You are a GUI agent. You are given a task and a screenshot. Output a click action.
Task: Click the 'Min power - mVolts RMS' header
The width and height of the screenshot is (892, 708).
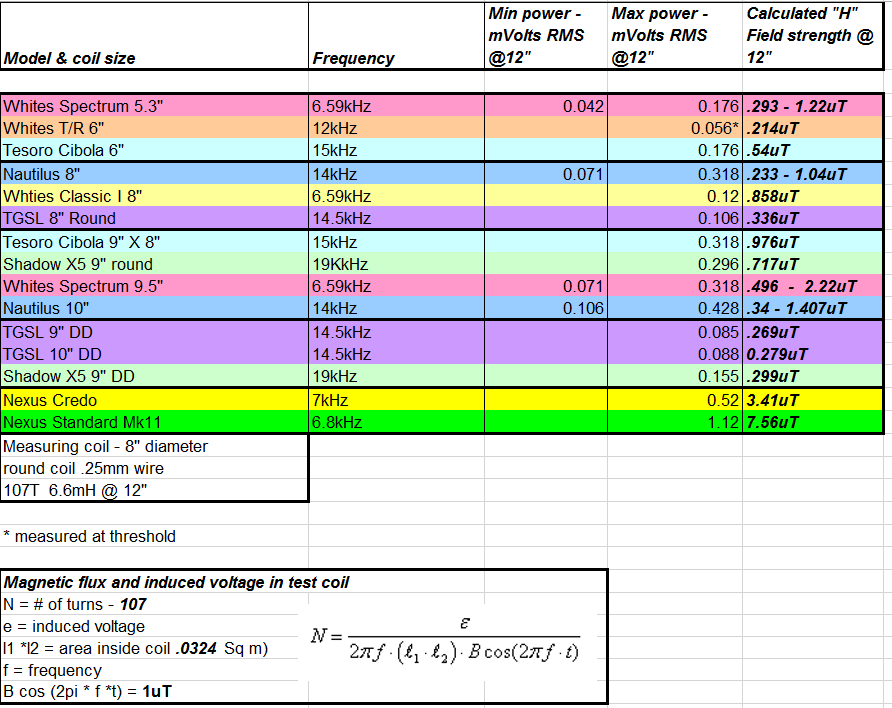click(546, 36)
